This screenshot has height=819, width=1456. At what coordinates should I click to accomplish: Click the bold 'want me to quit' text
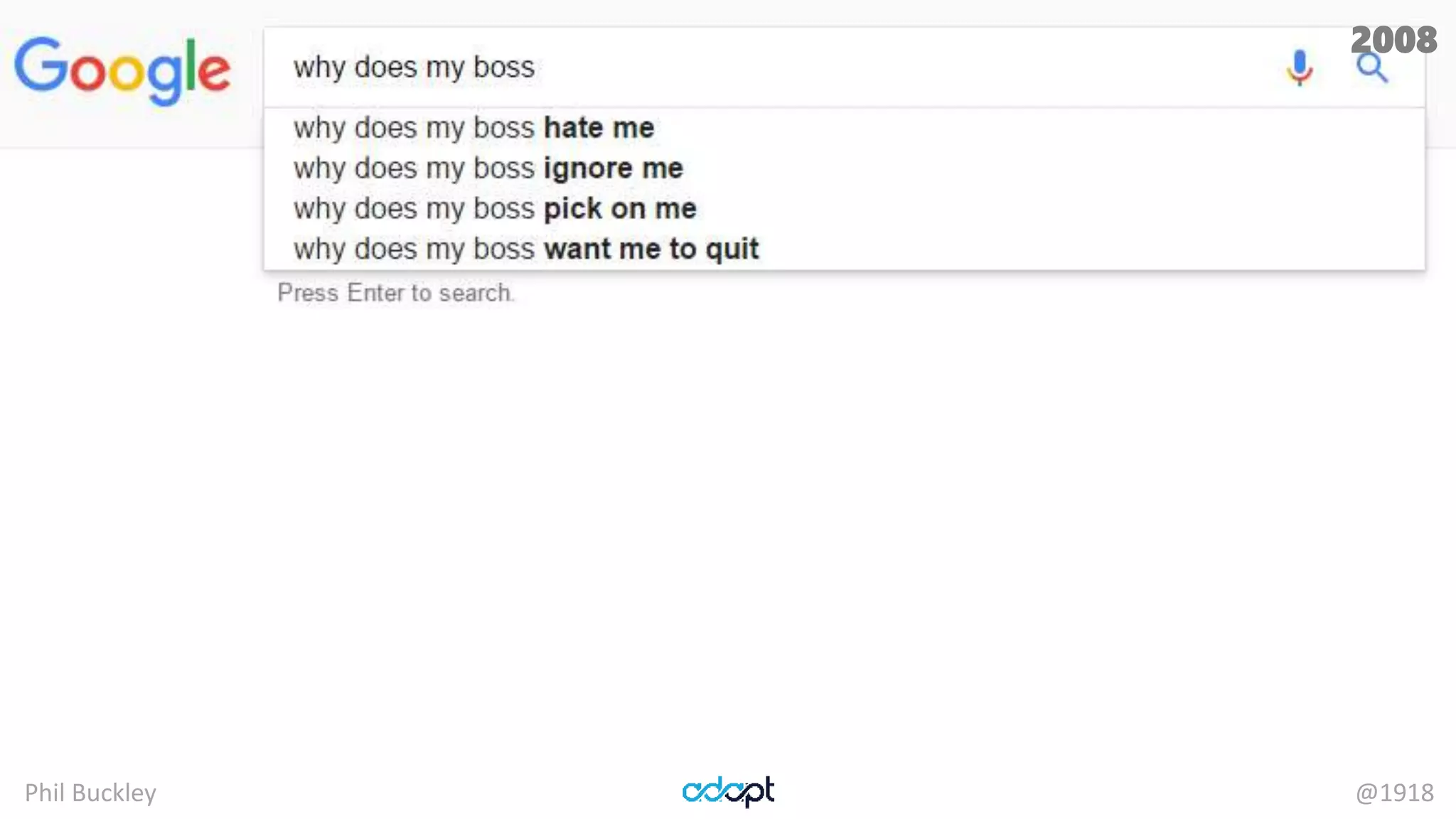pyautogui.click(x=651, y=250)
